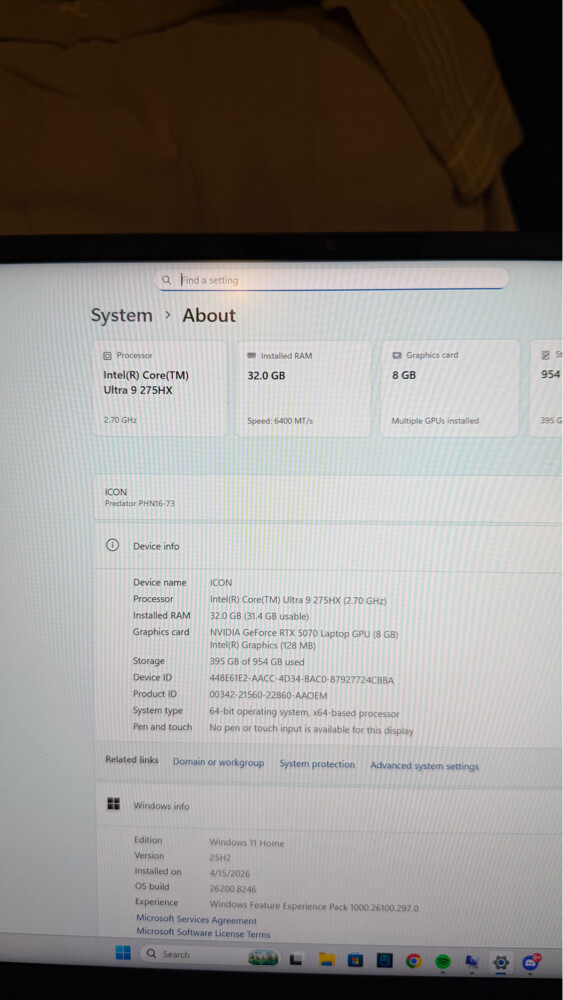
Task: Click the Find a setting search box
Action: click(x=333, y=279)
